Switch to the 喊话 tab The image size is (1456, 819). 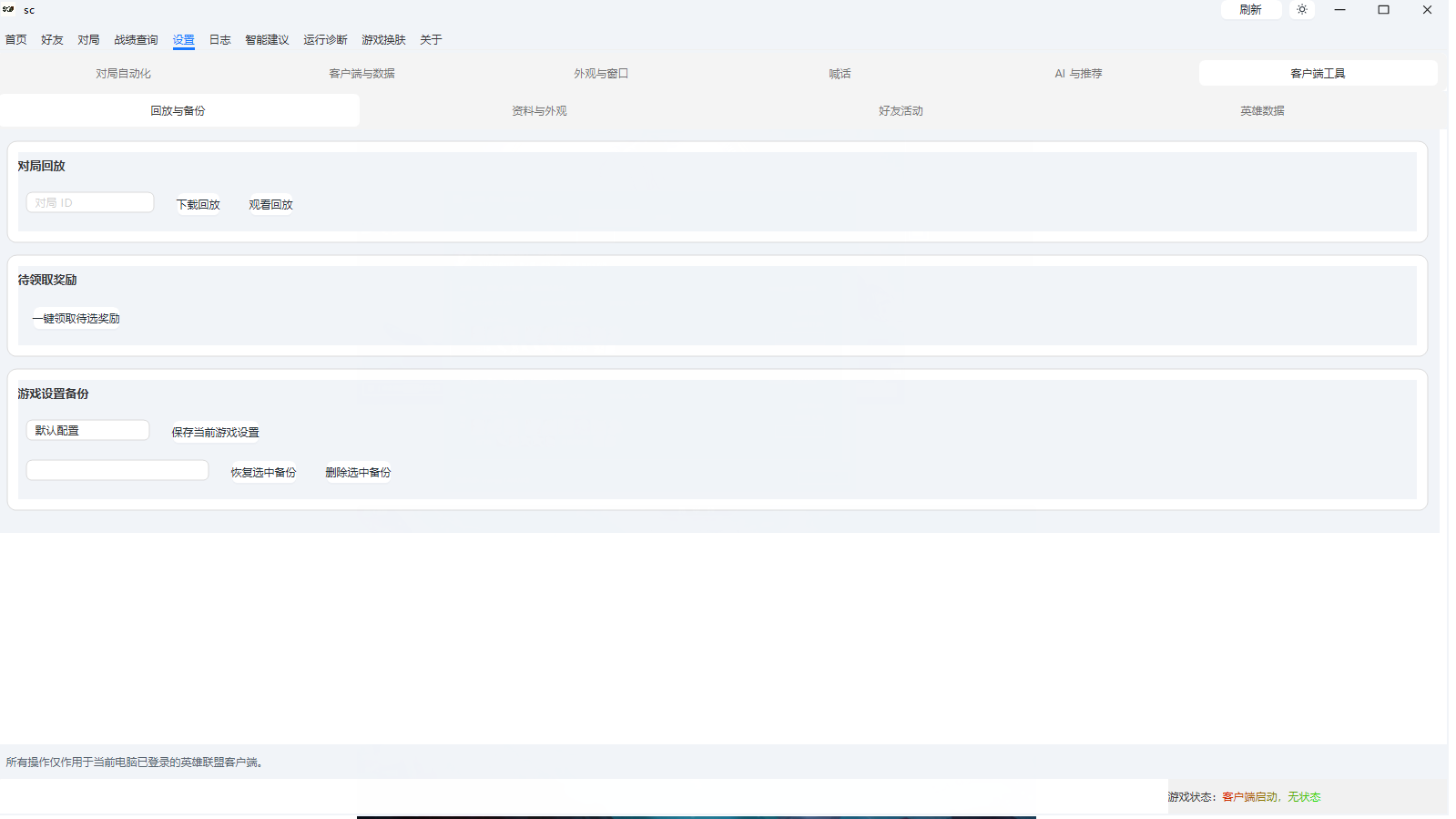(840, 74)
